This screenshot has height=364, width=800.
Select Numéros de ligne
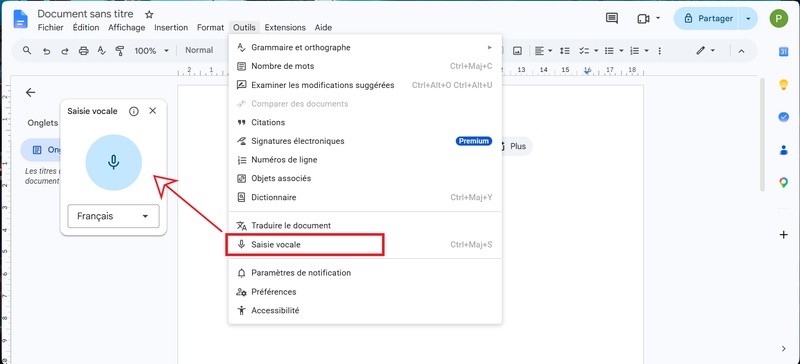point(365,160)
